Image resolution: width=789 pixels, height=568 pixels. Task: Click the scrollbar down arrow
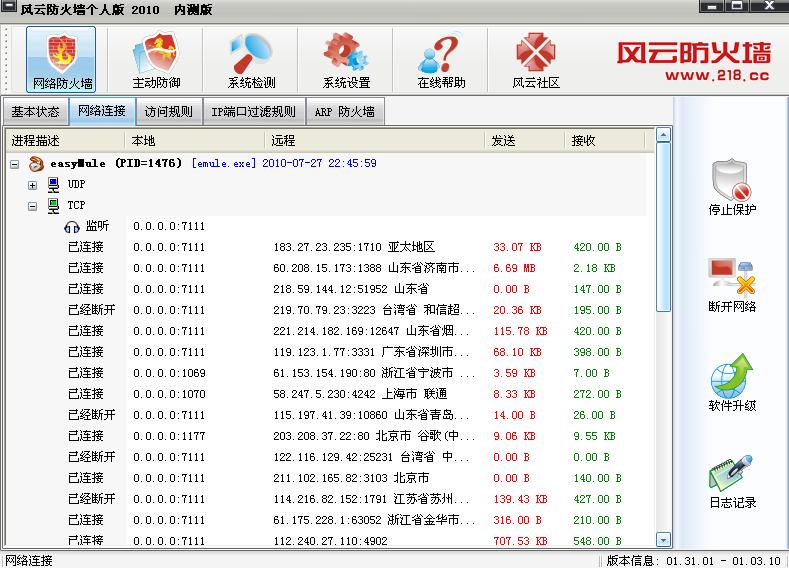(x=664, y=540)
